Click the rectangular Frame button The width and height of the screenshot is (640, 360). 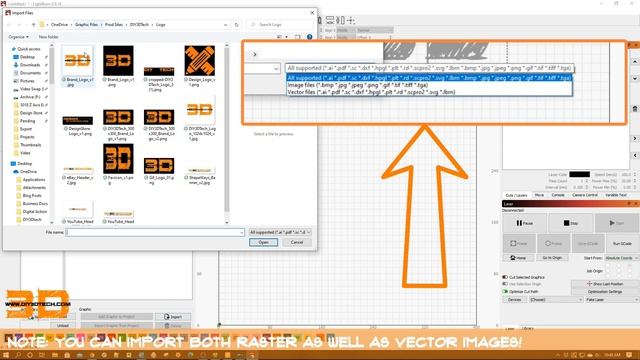click(519, 243)
